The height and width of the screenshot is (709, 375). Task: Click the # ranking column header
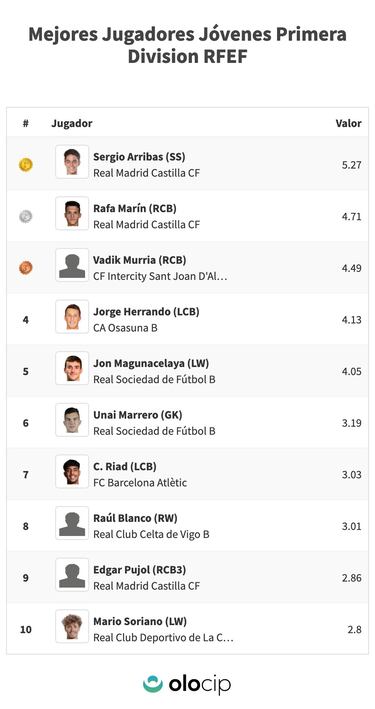point(26,123)
